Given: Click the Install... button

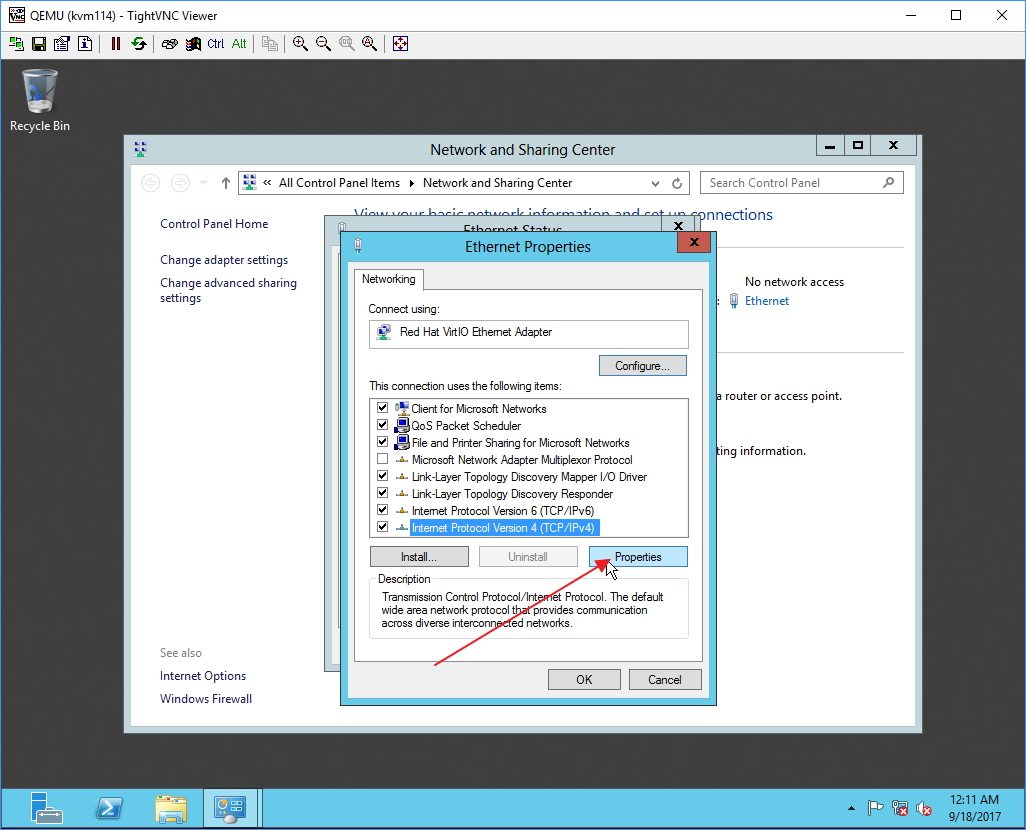Looking at the screenshot, I should [419, 557].
